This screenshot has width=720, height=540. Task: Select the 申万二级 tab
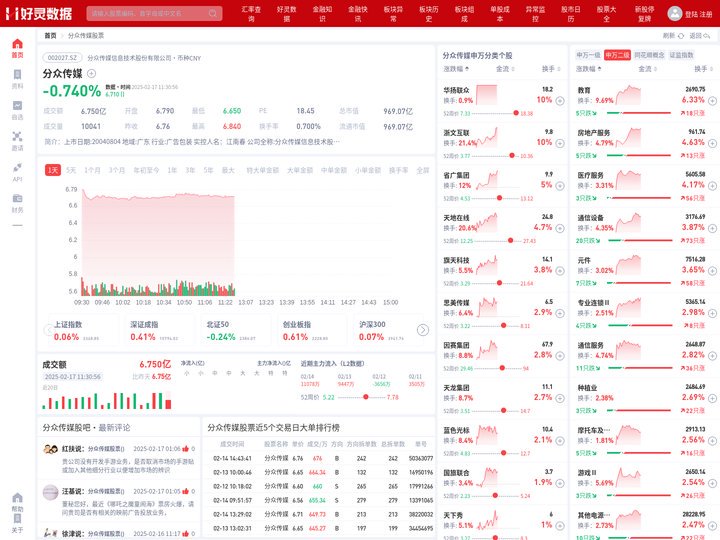coord(617,55)
